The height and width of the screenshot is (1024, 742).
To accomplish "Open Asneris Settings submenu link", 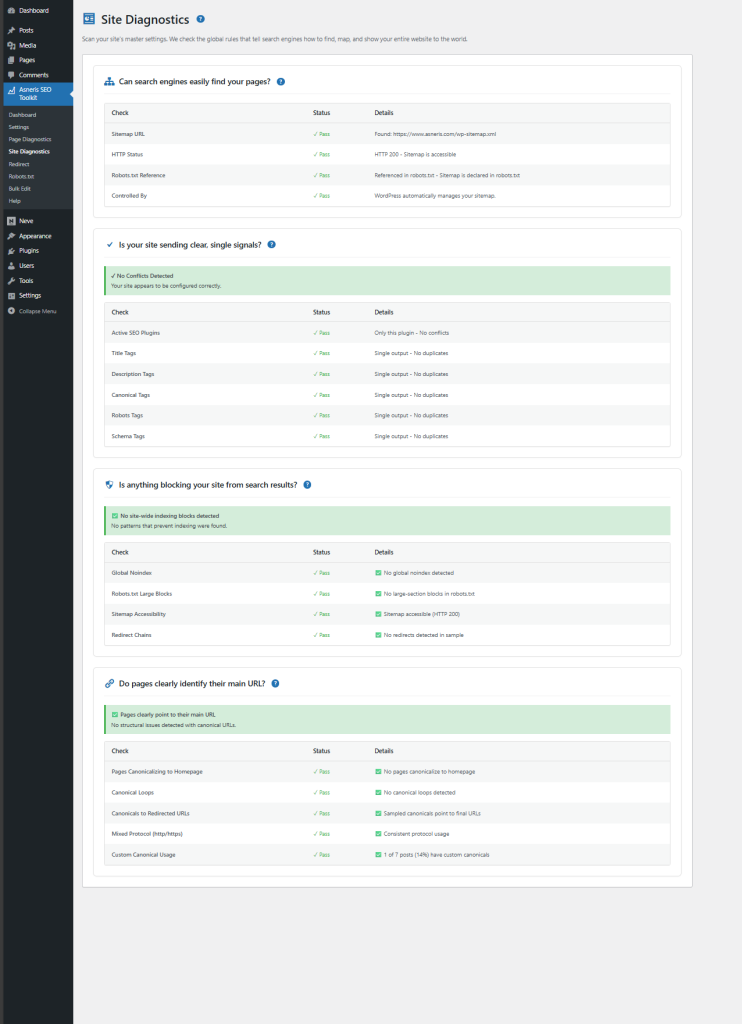I will (18, 127).
